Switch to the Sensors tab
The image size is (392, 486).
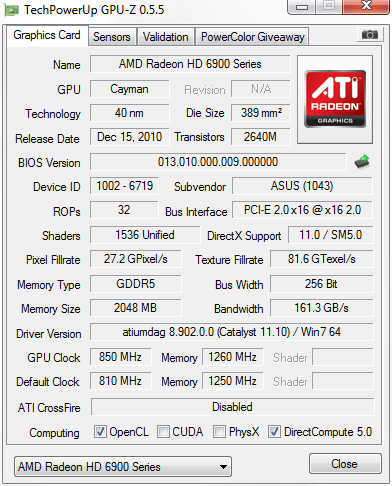point(112,37)
